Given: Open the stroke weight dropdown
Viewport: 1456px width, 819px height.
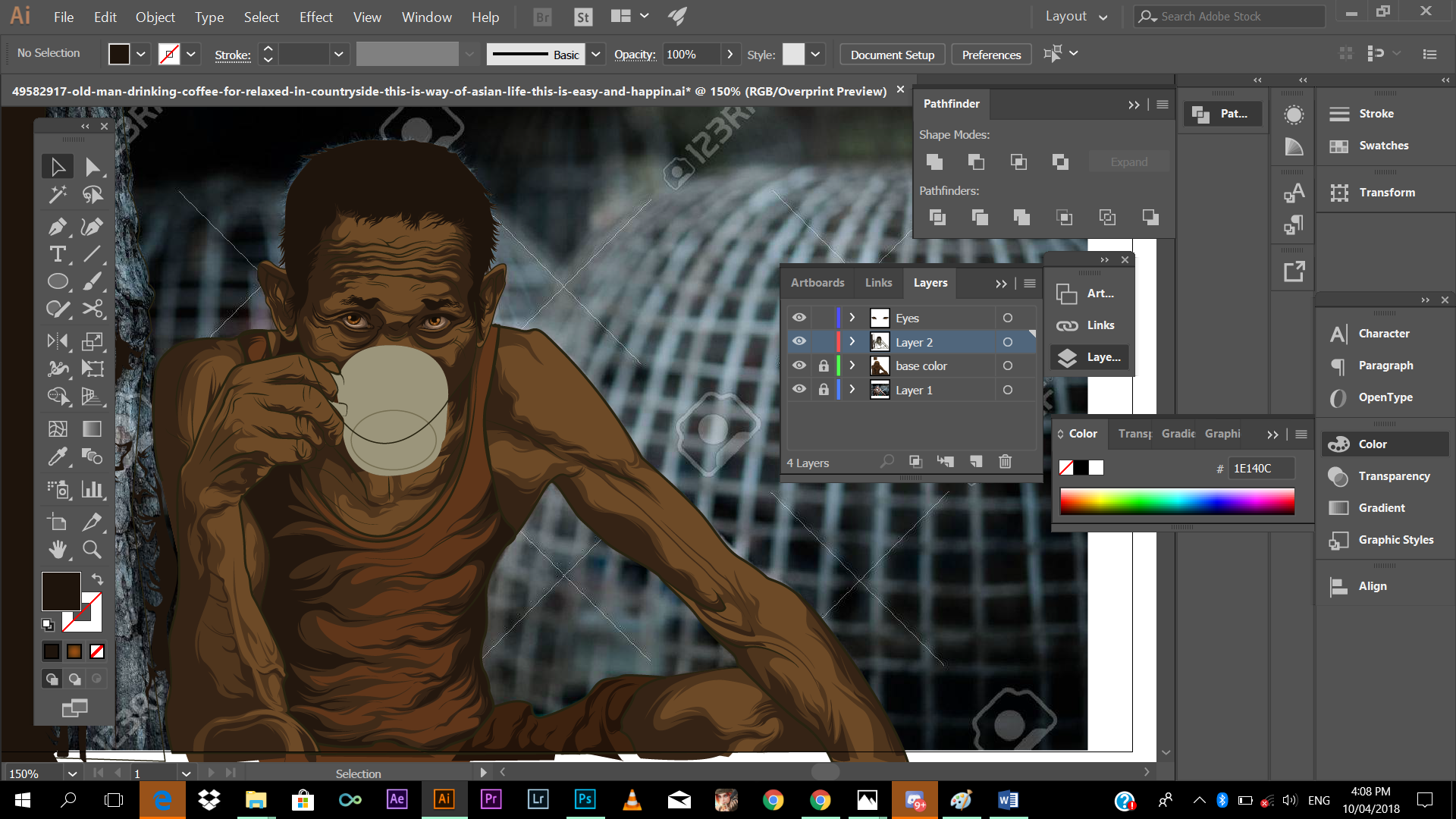Looking at the screenshot, I should 338,54.
